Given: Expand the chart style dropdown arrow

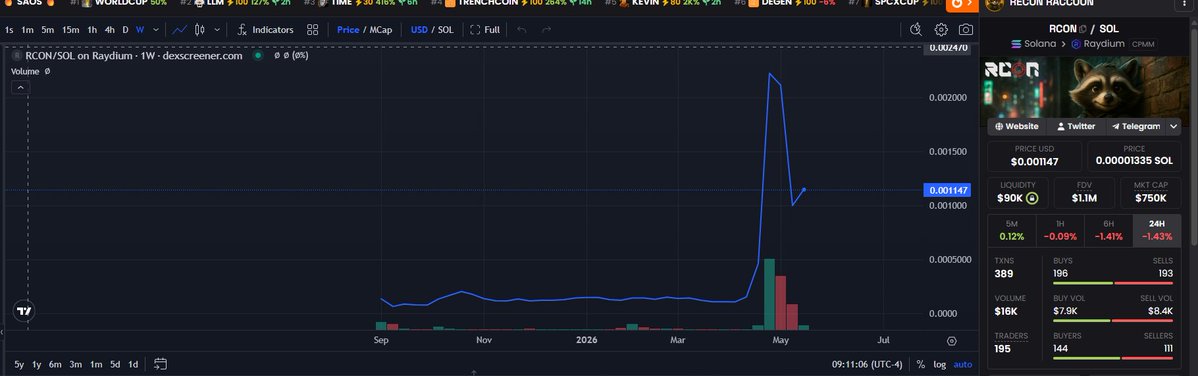Looking at the screenshot, I should [x=217, y=30].
